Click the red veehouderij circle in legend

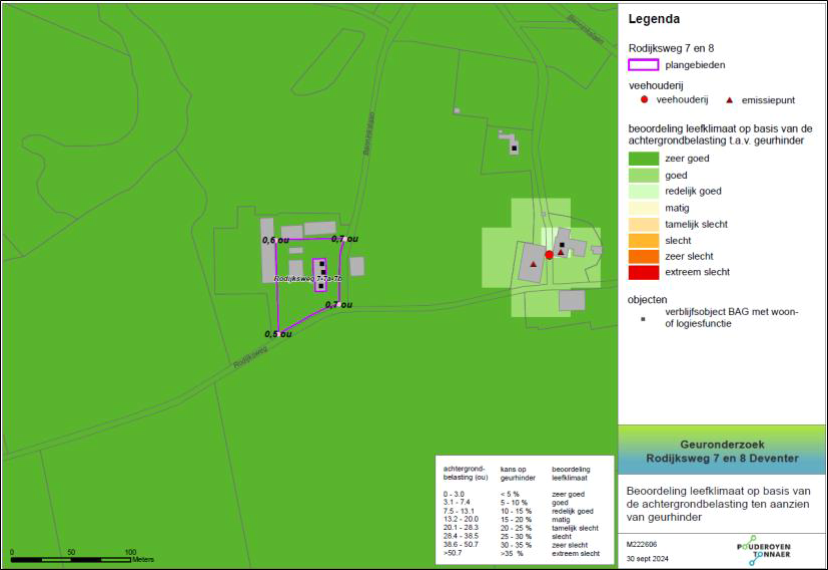pyautogui.click(x=644, y=101)
